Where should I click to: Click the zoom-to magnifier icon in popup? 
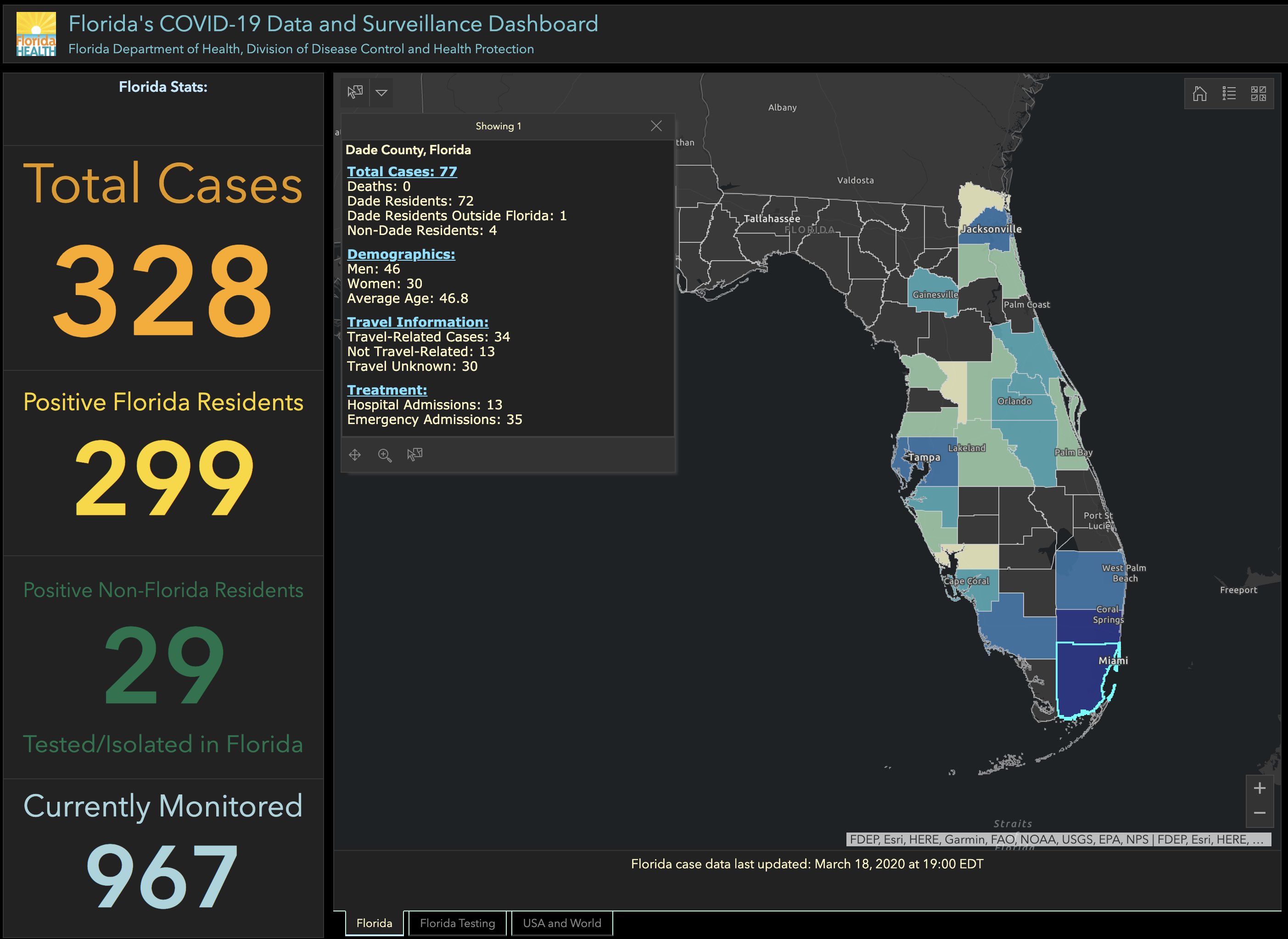click(x=385, y=455)
